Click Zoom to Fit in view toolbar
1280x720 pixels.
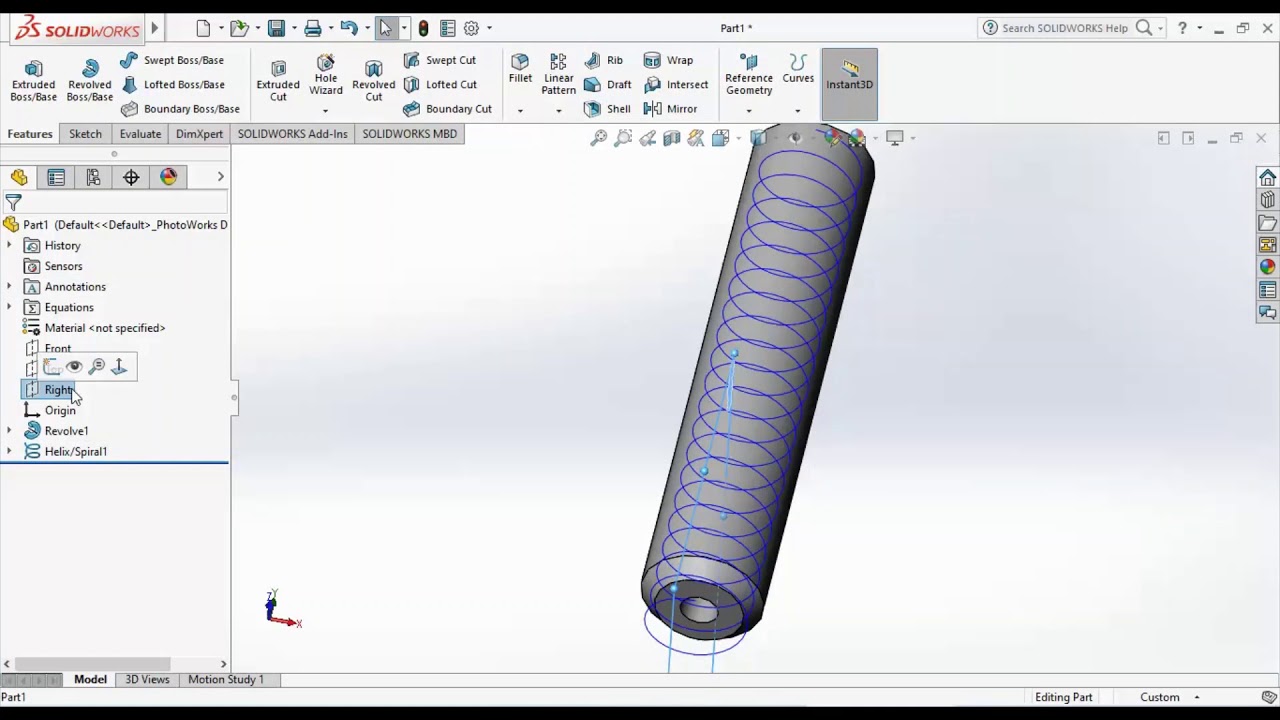(598, 138)
